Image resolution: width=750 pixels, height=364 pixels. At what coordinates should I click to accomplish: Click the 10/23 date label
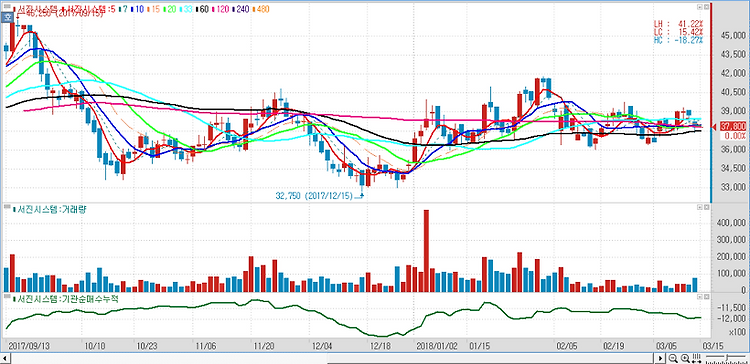(147, 345)
